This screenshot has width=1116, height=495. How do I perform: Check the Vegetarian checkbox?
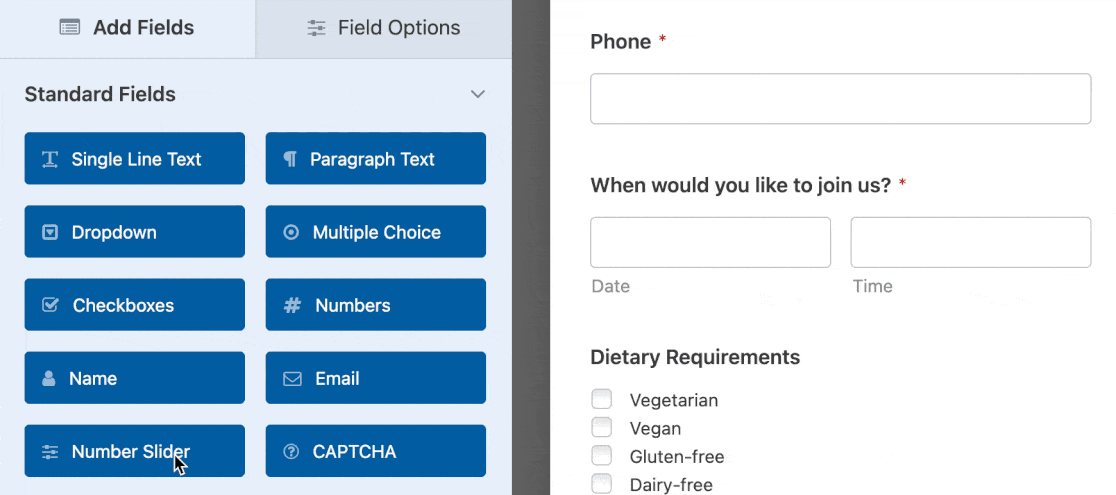point(601,399)
